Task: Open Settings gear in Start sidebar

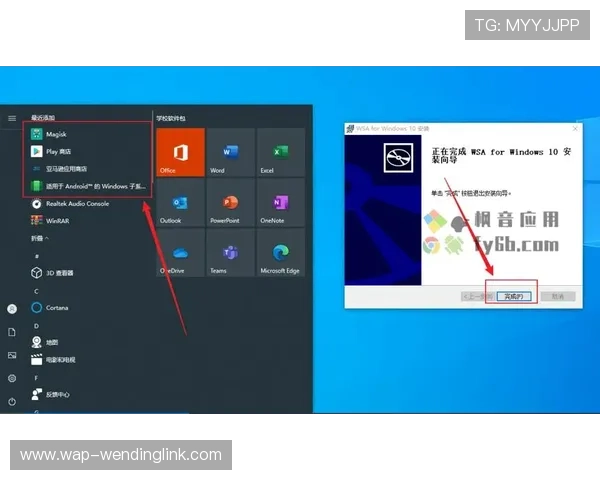Action: click(12, 378)
